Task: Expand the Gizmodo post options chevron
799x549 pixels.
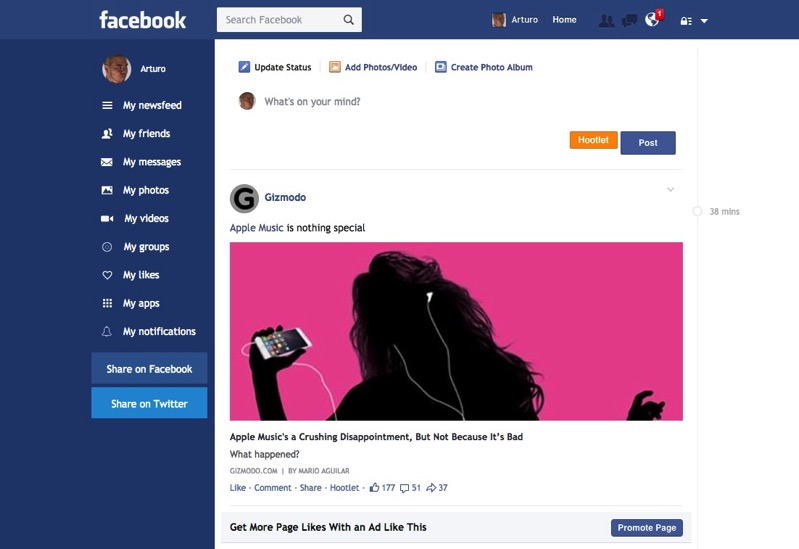Action: click(x=671, y=190)
